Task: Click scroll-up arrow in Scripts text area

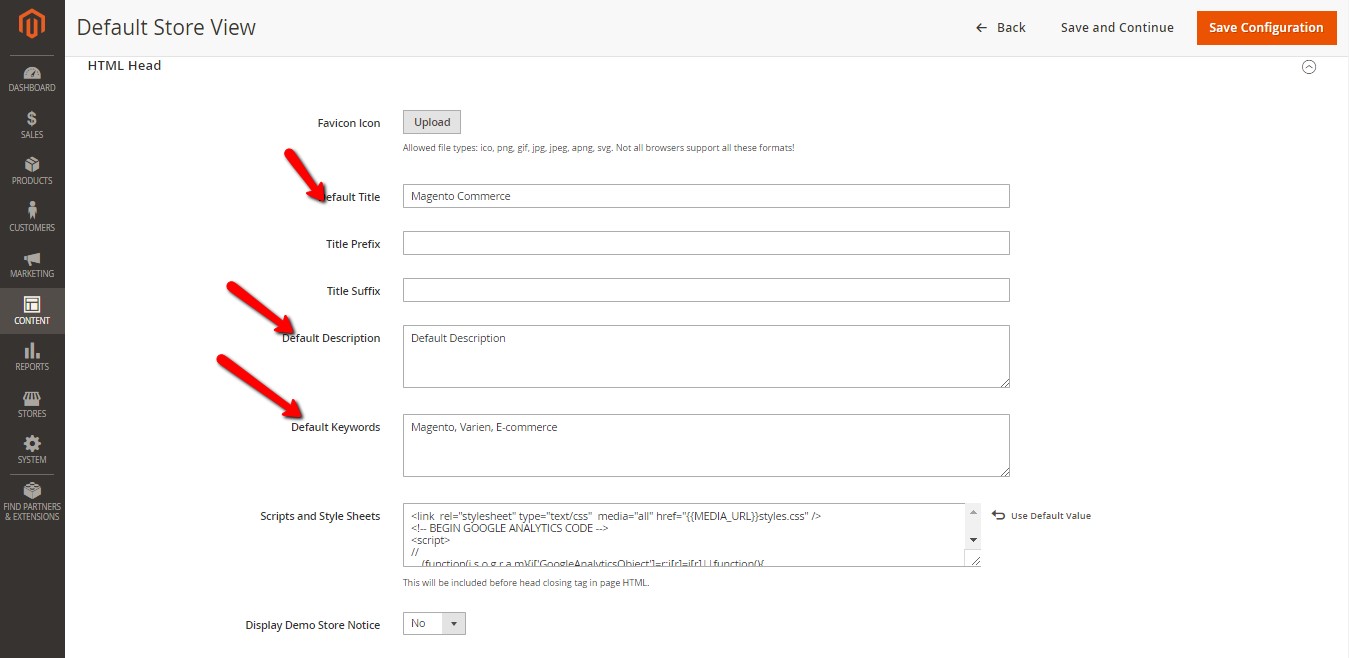Action: (x=973, y=513)
